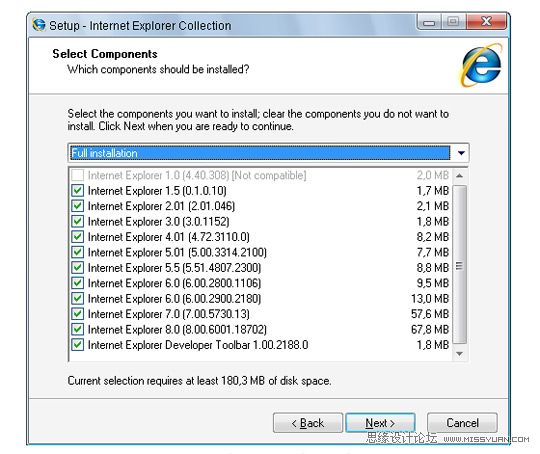Go to the previous step with Back
The image size is (540, 454).
(308, 423)
